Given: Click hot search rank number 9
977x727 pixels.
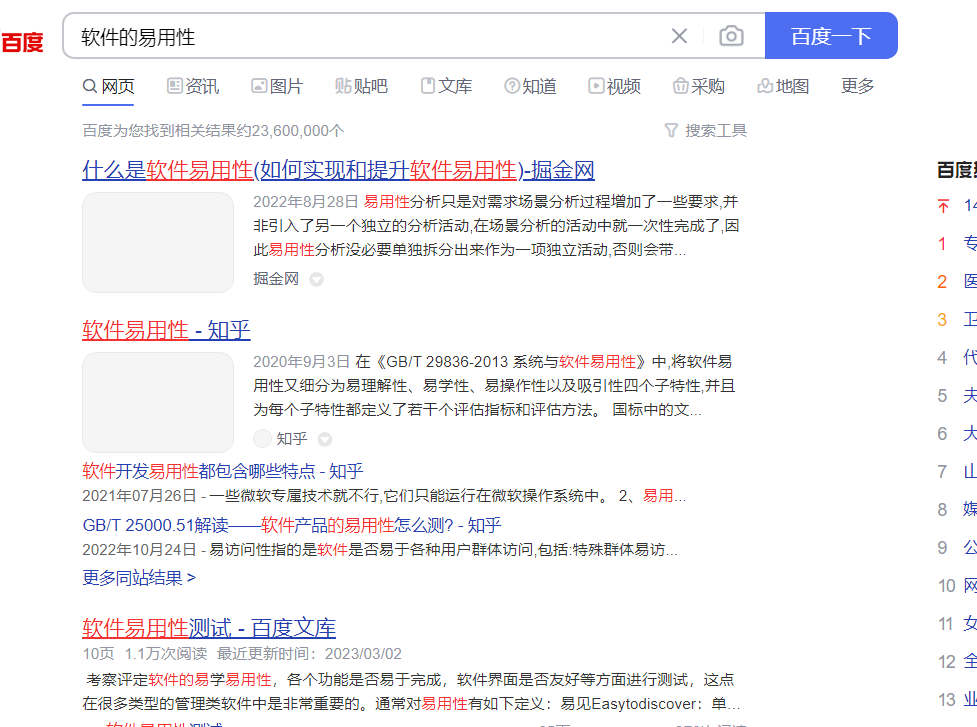Looking at the screenshot, I should pos(942,548).
